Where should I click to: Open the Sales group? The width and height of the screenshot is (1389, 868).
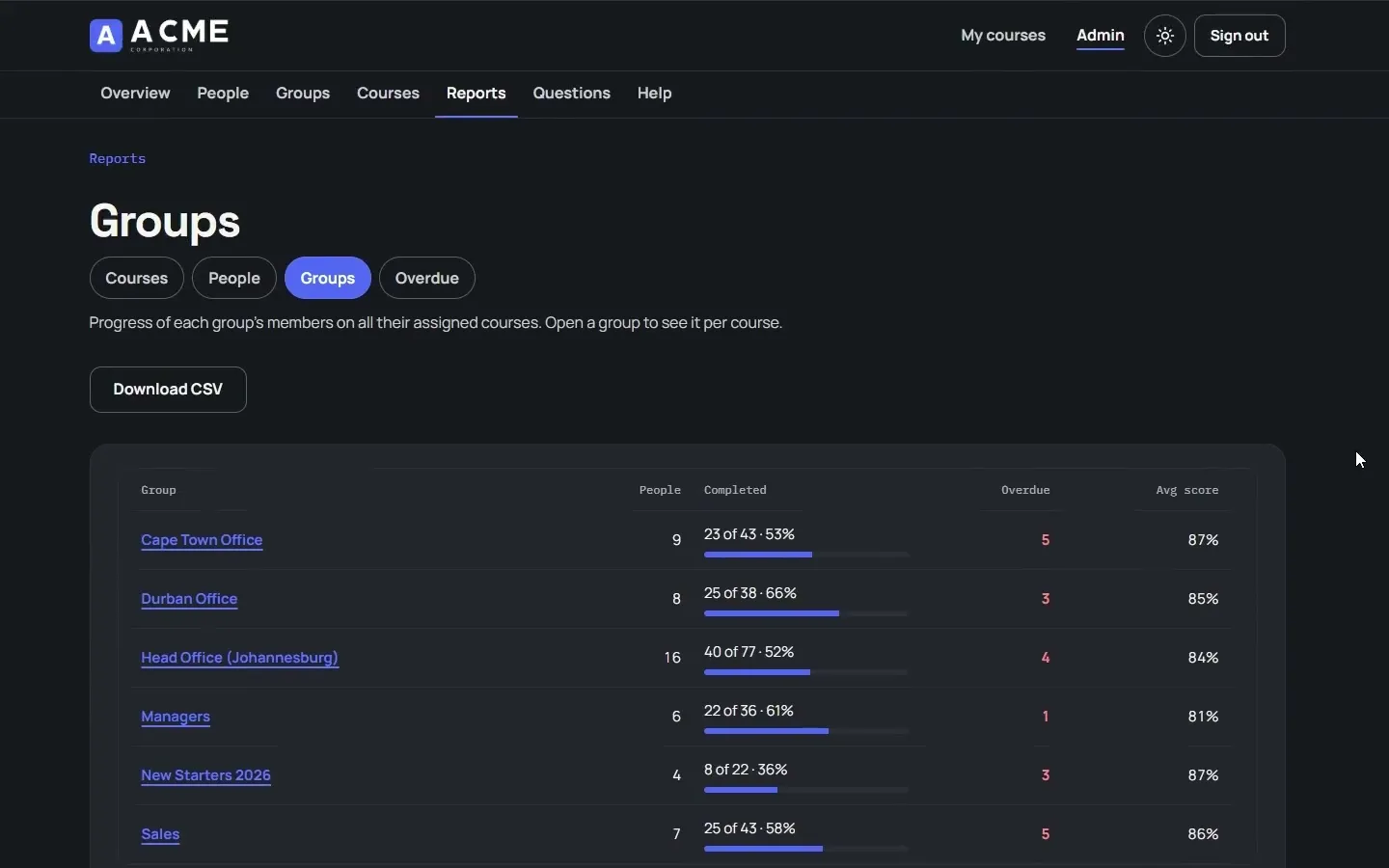click(161, 835)
